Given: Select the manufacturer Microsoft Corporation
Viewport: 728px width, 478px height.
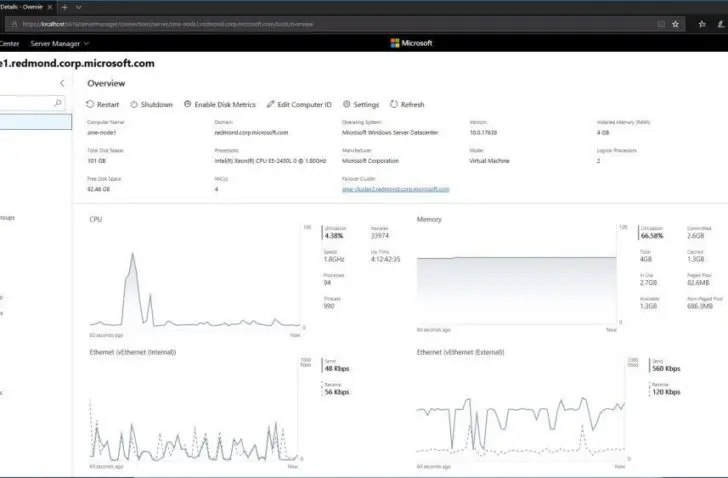Looking at the screenshot, I should (x=370, y=161).
